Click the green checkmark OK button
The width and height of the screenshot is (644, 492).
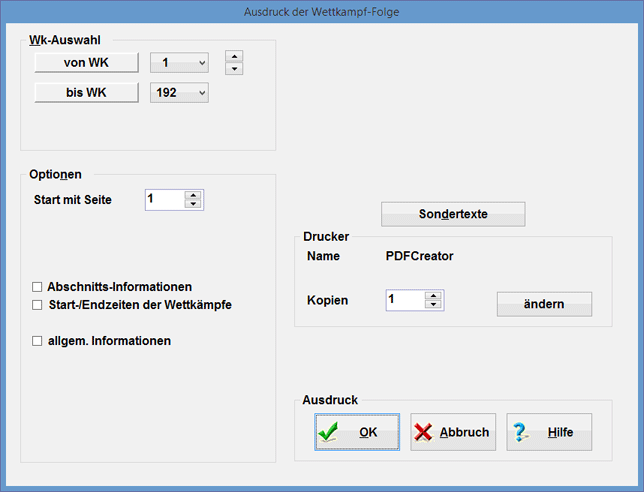(x=357, y=432)
